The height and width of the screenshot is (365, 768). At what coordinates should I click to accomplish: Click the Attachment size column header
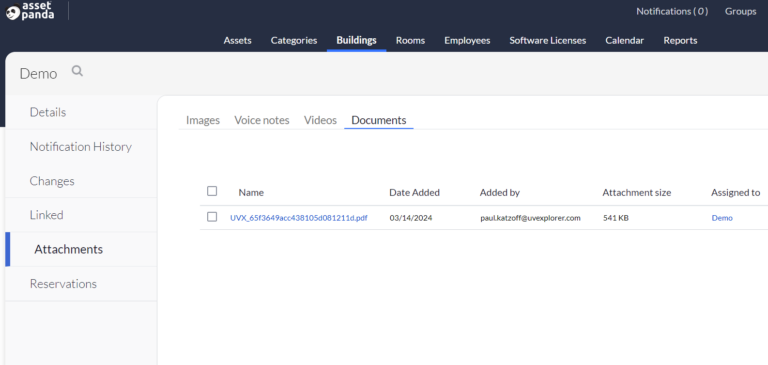coord(637,193)
